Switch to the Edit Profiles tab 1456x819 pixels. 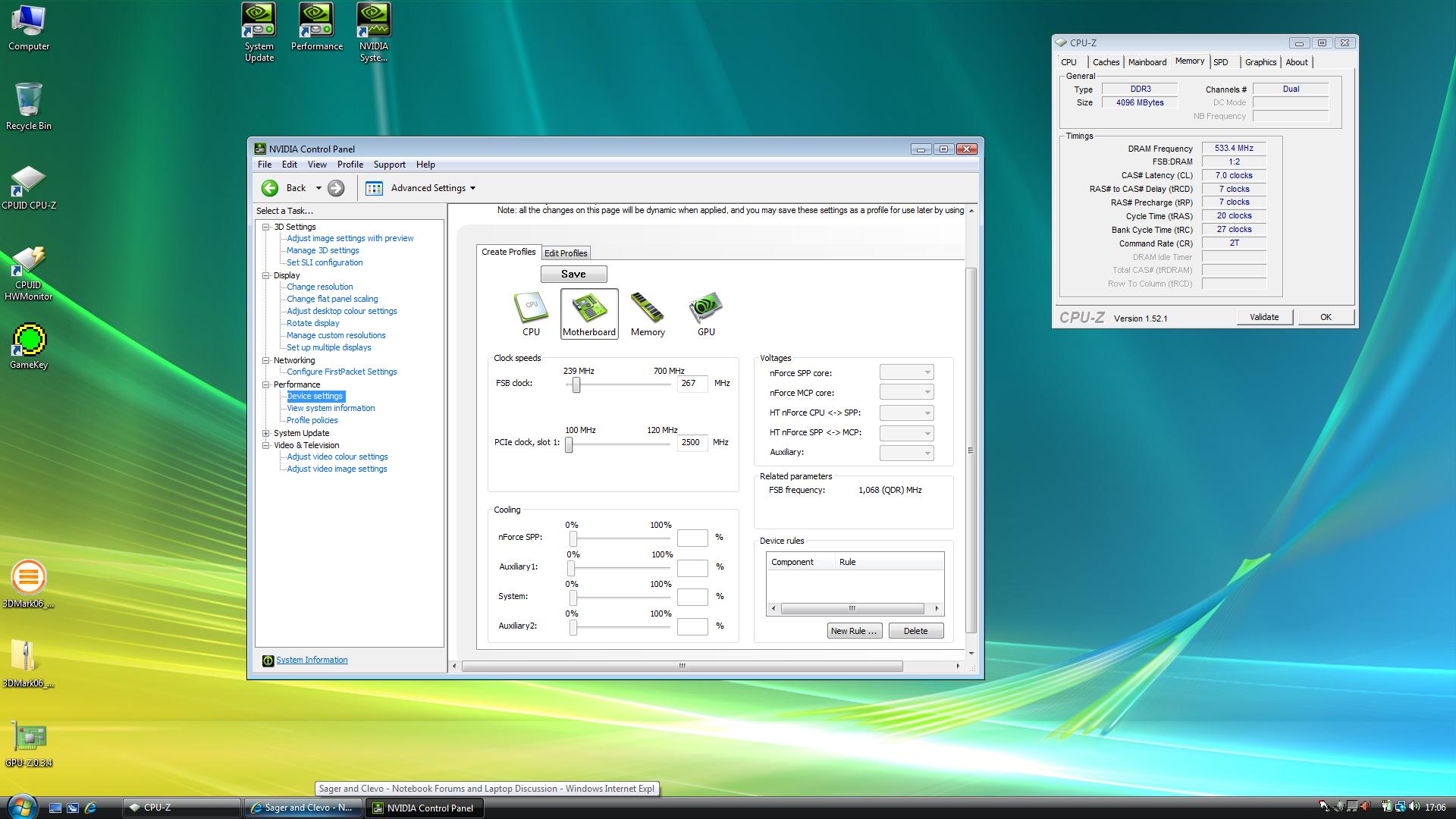(x=566, y=253)
